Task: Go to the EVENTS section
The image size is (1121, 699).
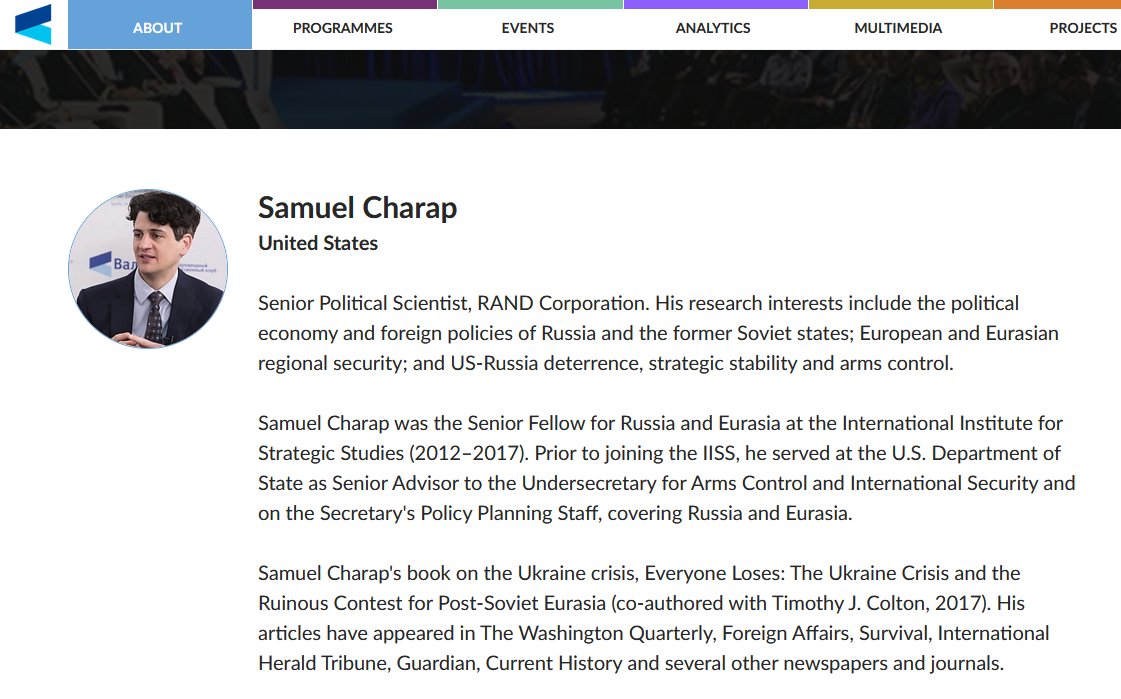Action: [528, 29]
